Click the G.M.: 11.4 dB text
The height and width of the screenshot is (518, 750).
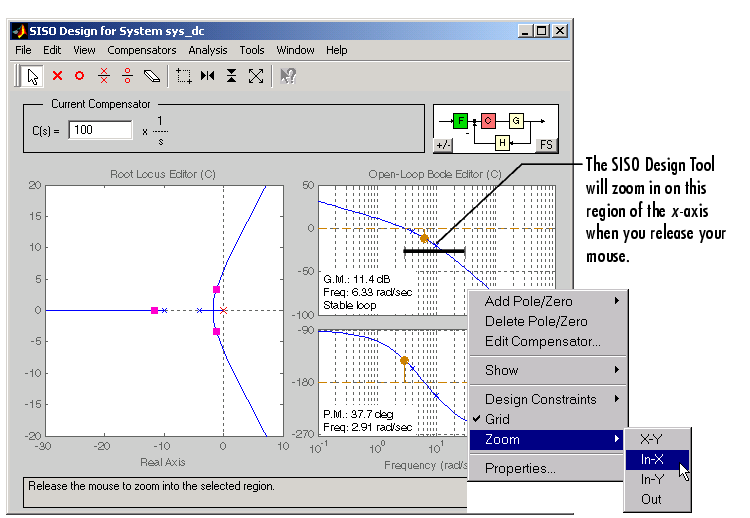357,279
